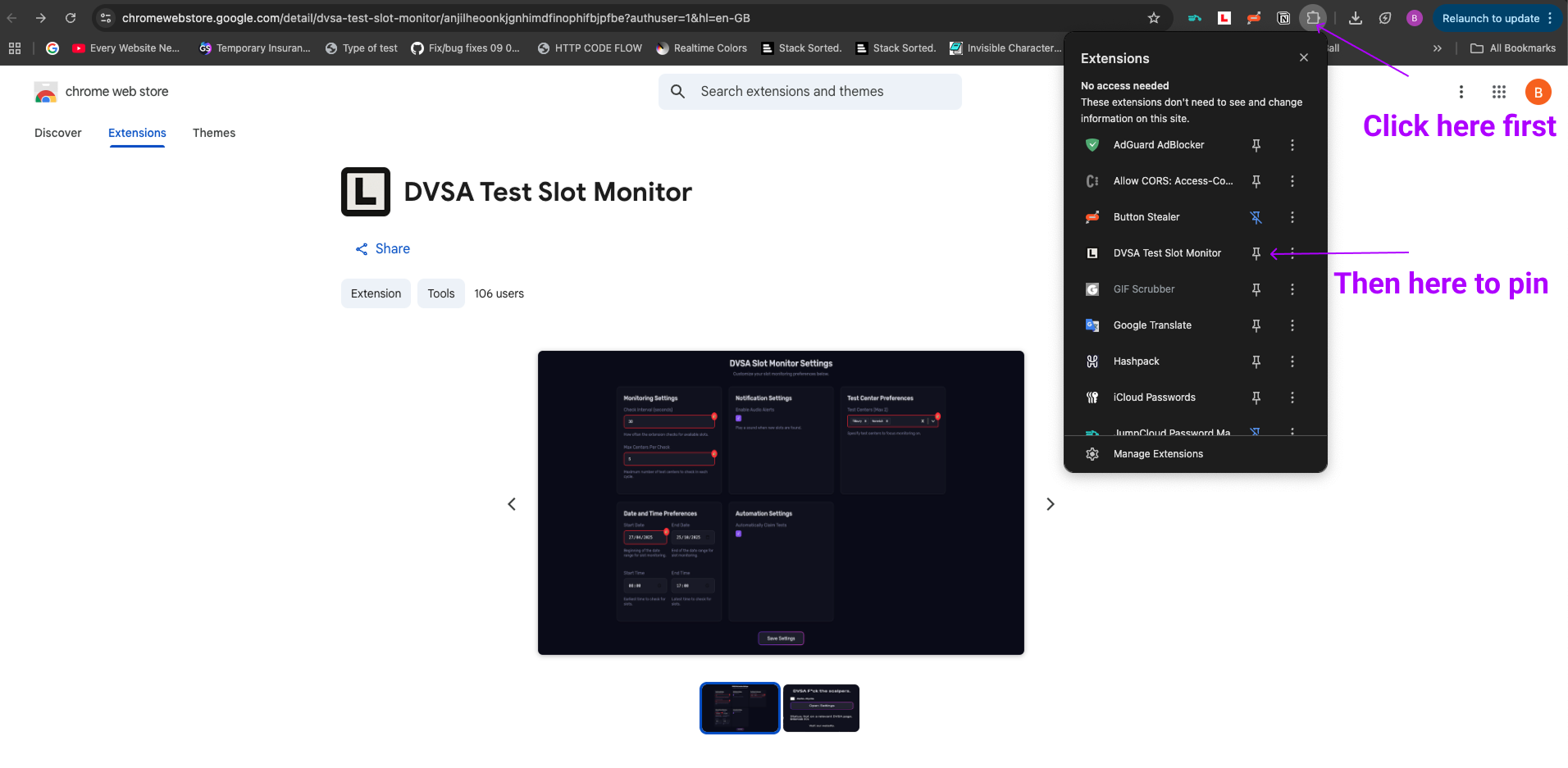This screenshot has height=768, width=1568.
Task: Select the second screenshot thumbnail
Action: point(821,708)
